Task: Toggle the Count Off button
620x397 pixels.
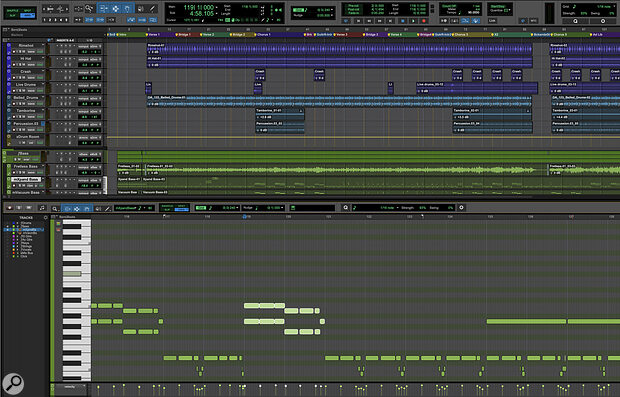Action: coord(449,6)
